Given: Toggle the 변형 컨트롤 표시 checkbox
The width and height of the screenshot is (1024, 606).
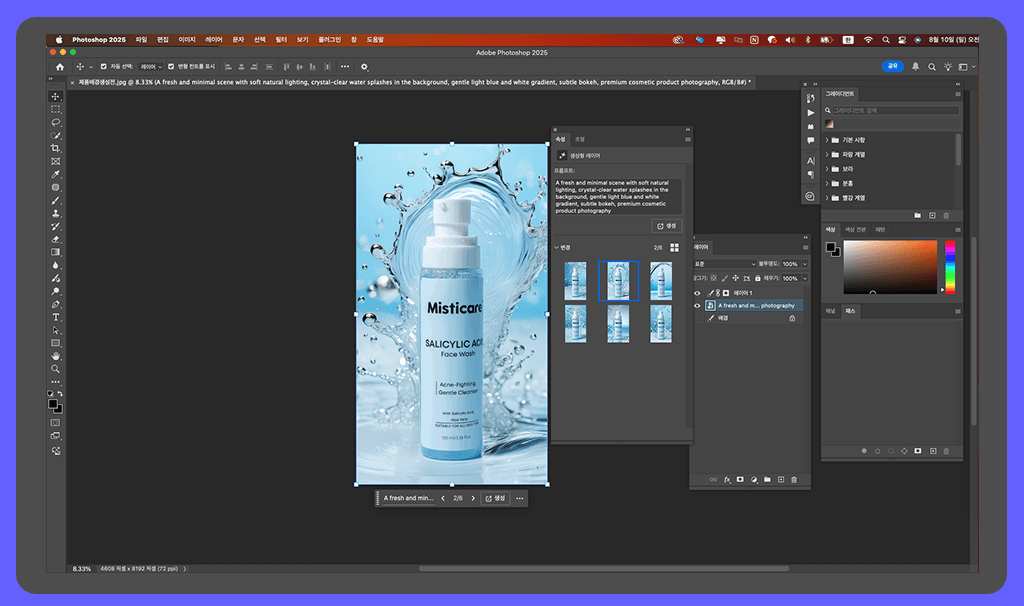Looking at the screenshot, I should [x=171, y=67].
